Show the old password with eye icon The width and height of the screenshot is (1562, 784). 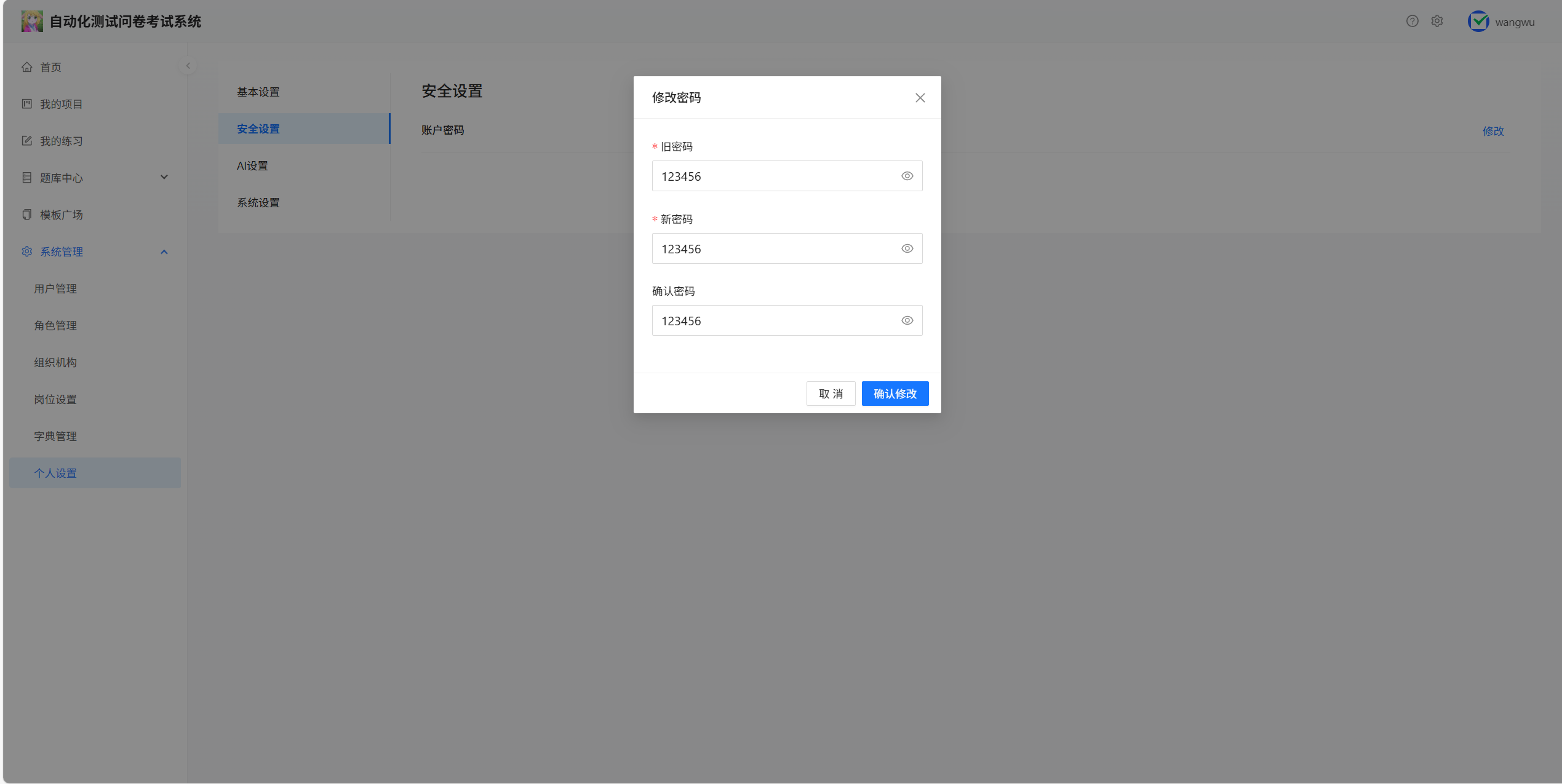click(x=907, y=176)
